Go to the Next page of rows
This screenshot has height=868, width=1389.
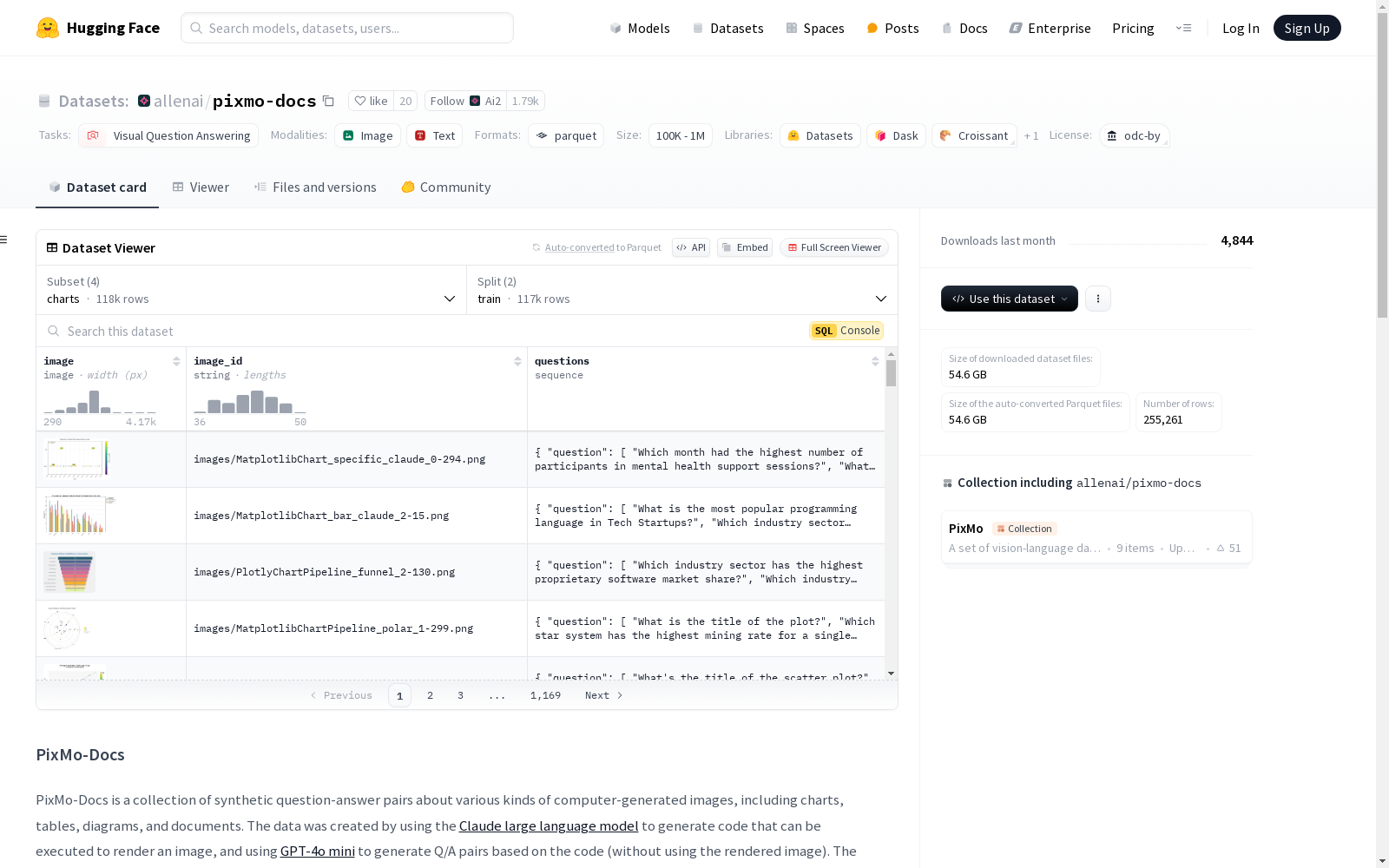coord(603,695)
